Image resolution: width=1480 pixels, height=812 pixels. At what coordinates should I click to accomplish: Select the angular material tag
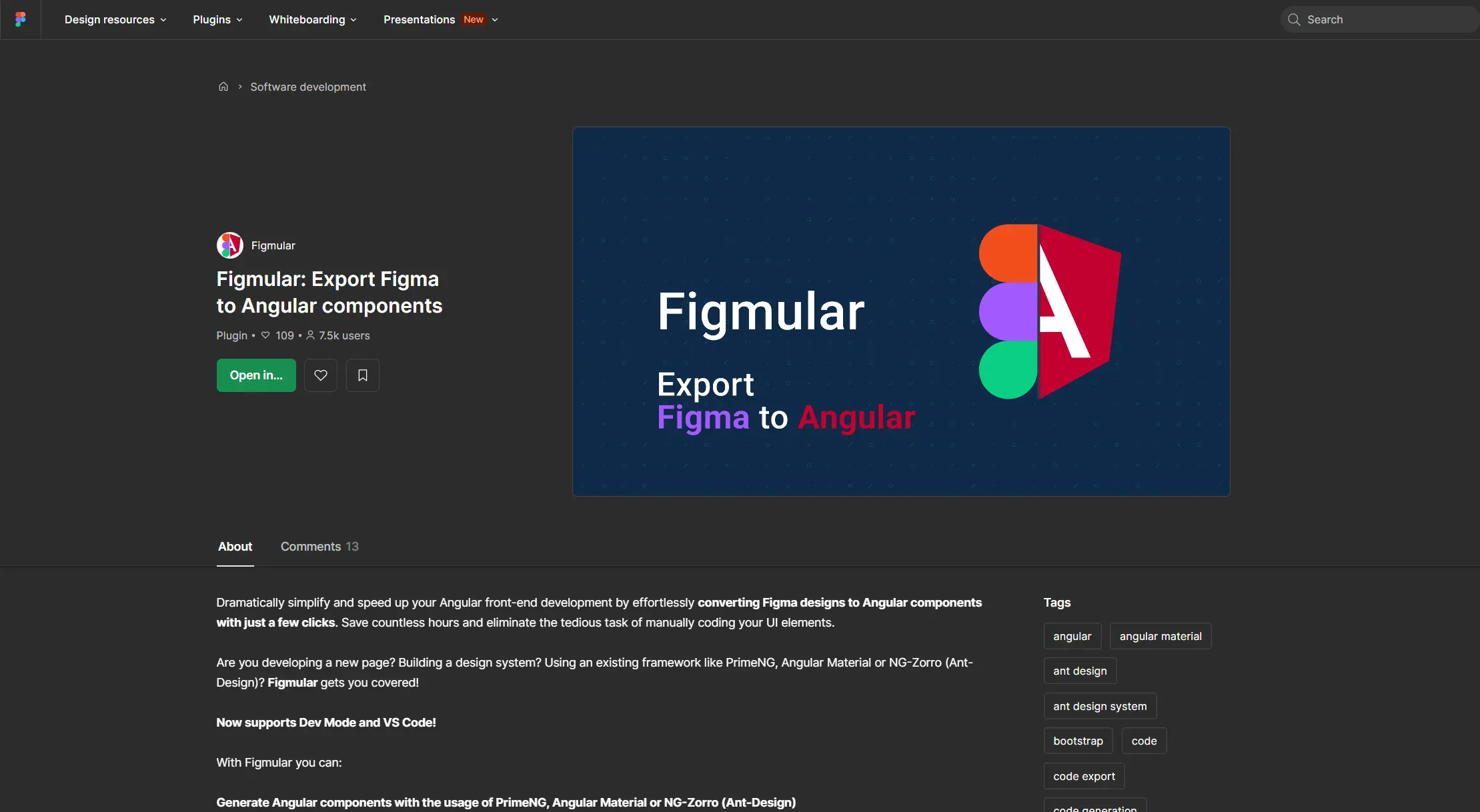1161,636
